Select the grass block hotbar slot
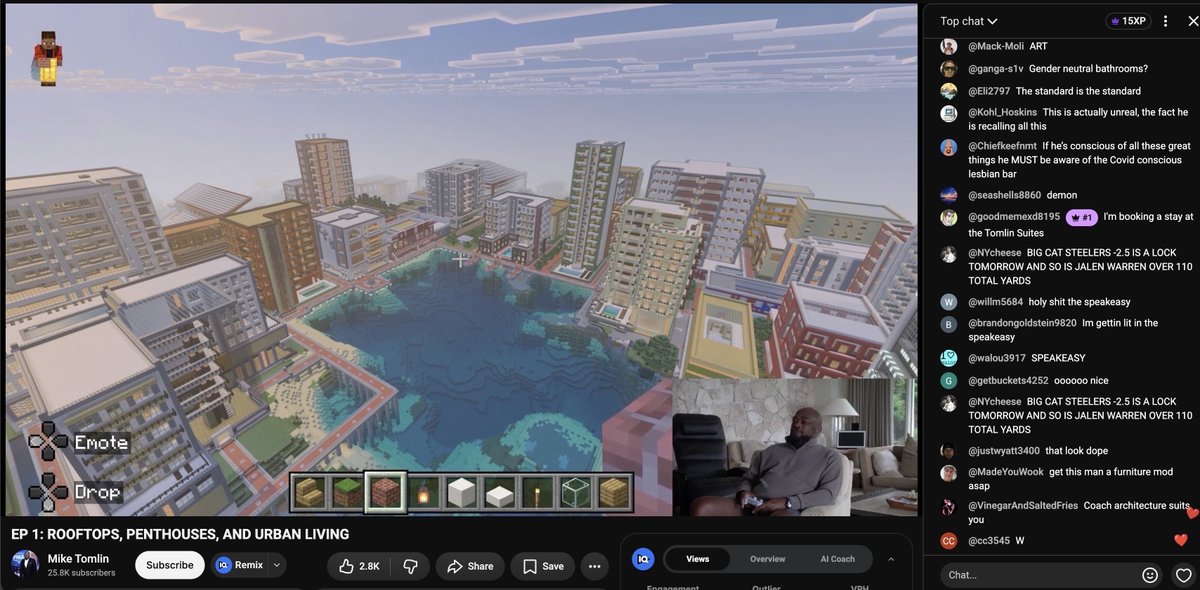The image size is (1200, 590). [x=346, y=492]
